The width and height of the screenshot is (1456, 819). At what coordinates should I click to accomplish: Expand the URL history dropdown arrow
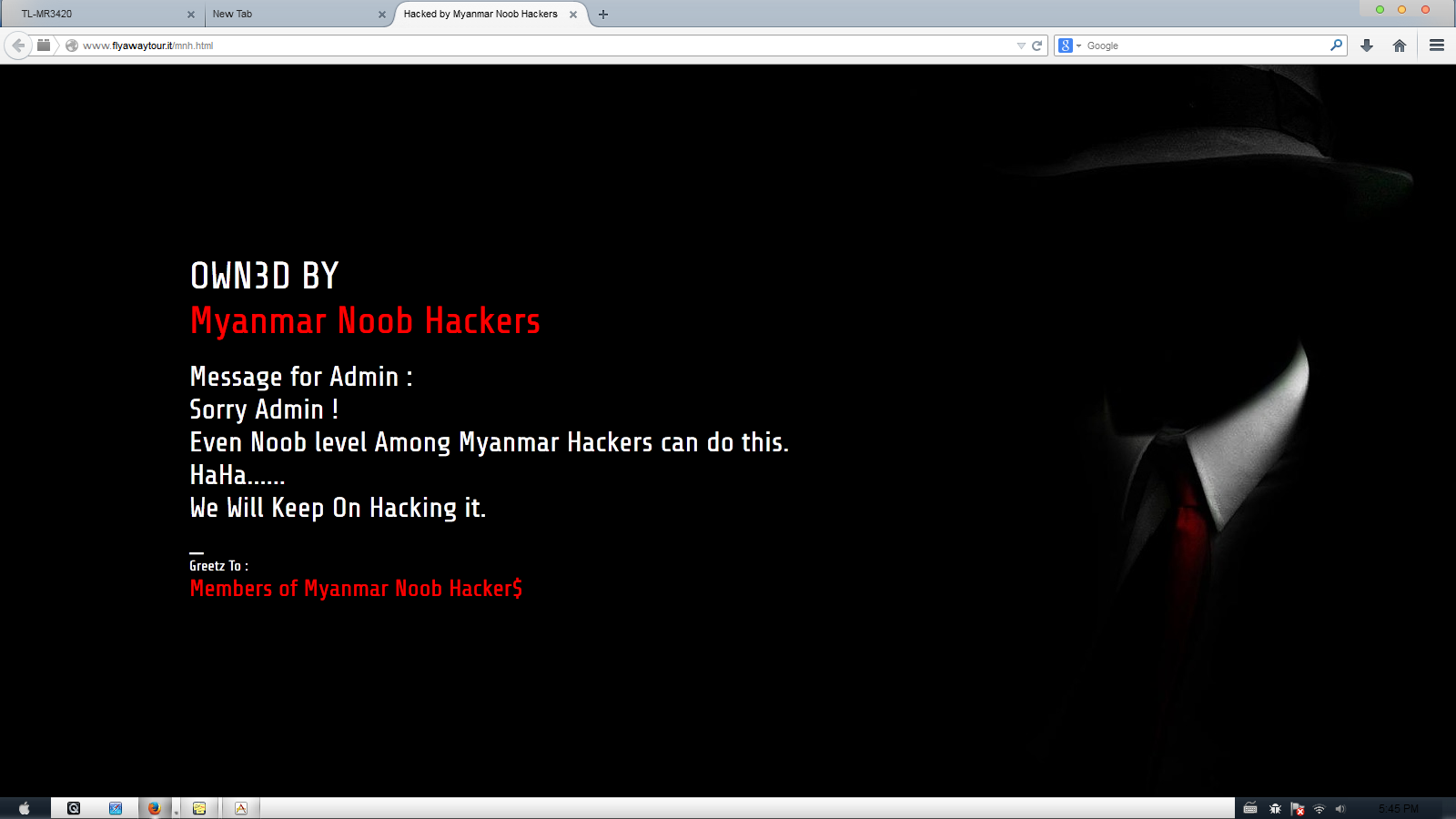click(x=1021, y=45)
